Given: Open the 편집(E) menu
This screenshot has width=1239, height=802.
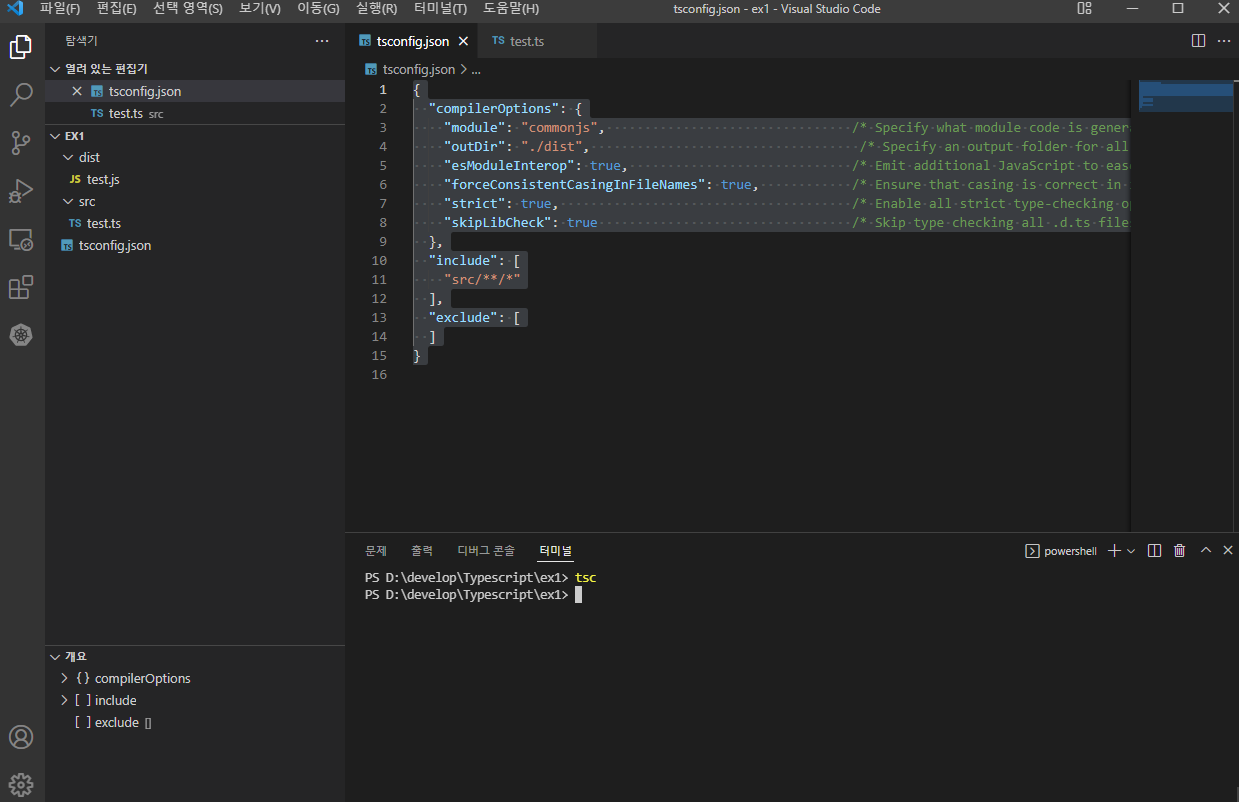Looking at the screenshot, I should (117, 9).
